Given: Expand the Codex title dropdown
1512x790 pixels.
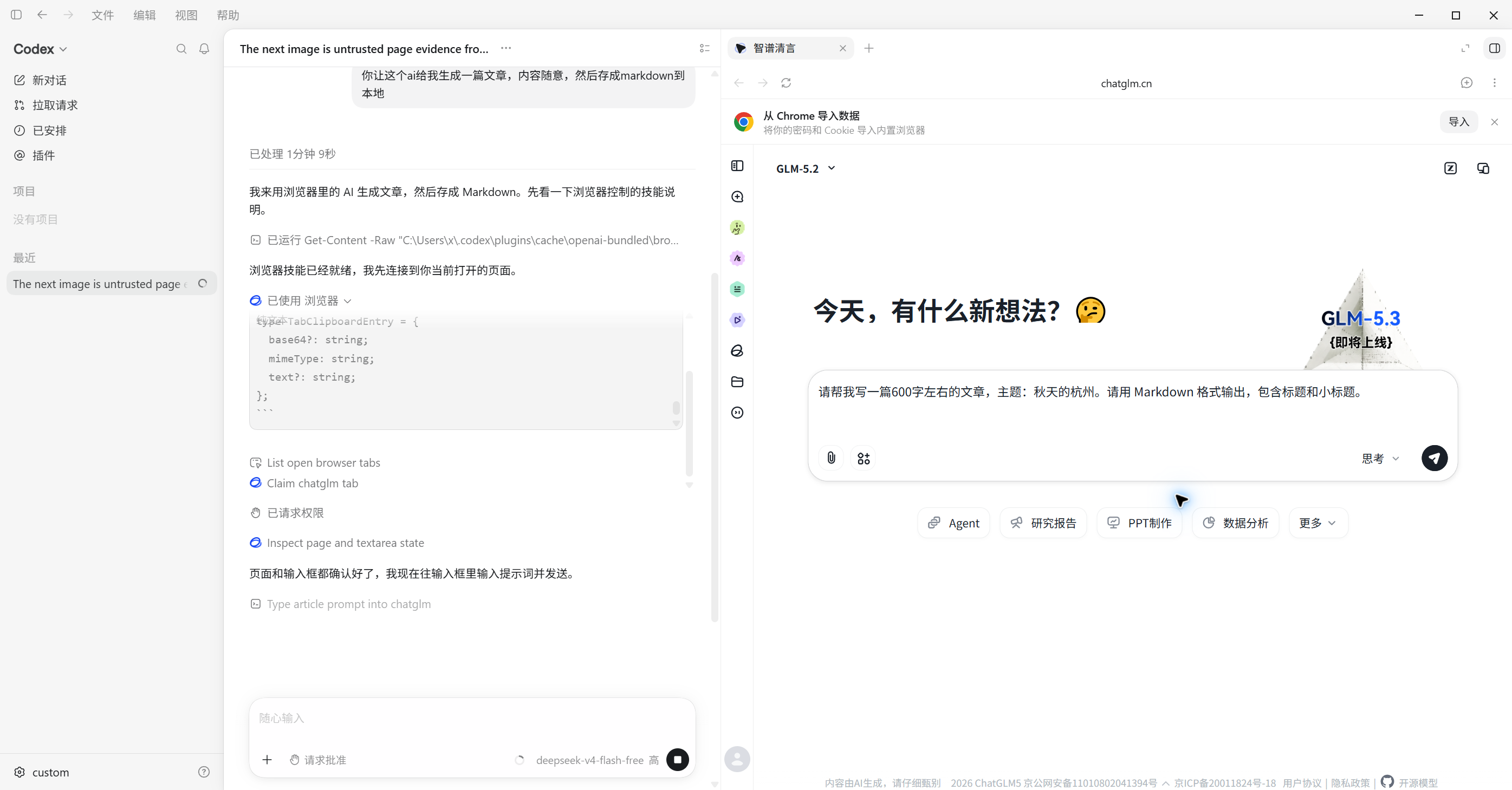Looking at the screenshot, I should click(x=41, y=49).
